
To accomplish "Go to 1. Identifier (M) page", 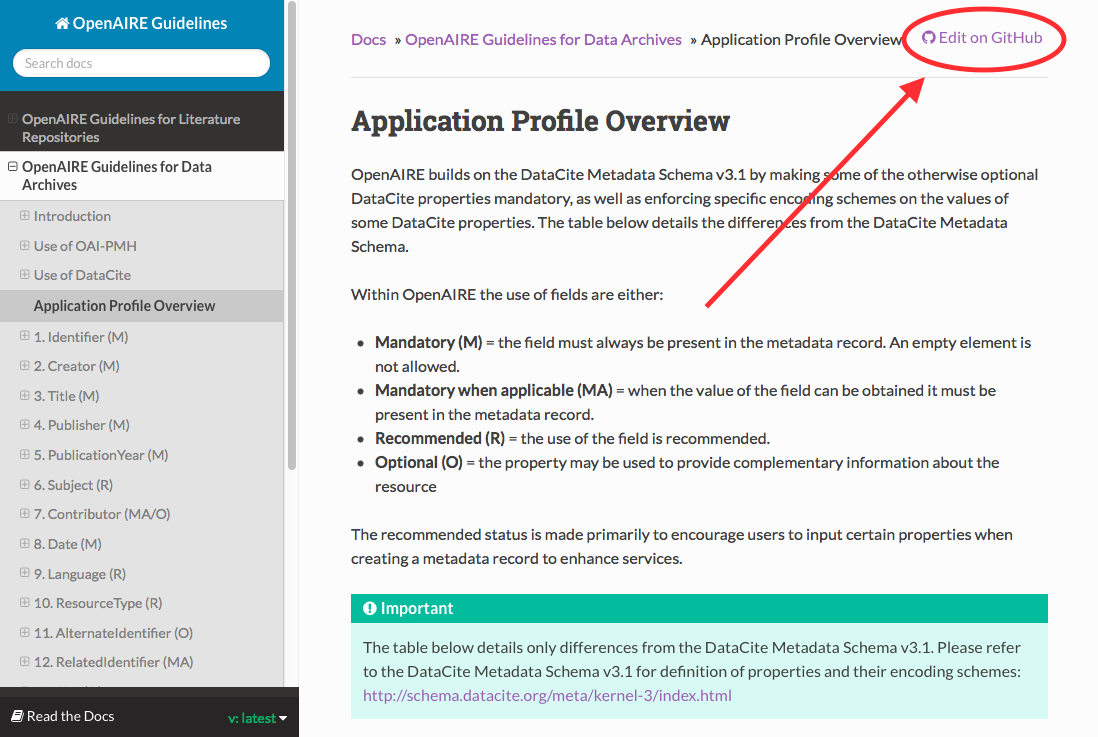I will pyautogui.click(x=81, y=337).
